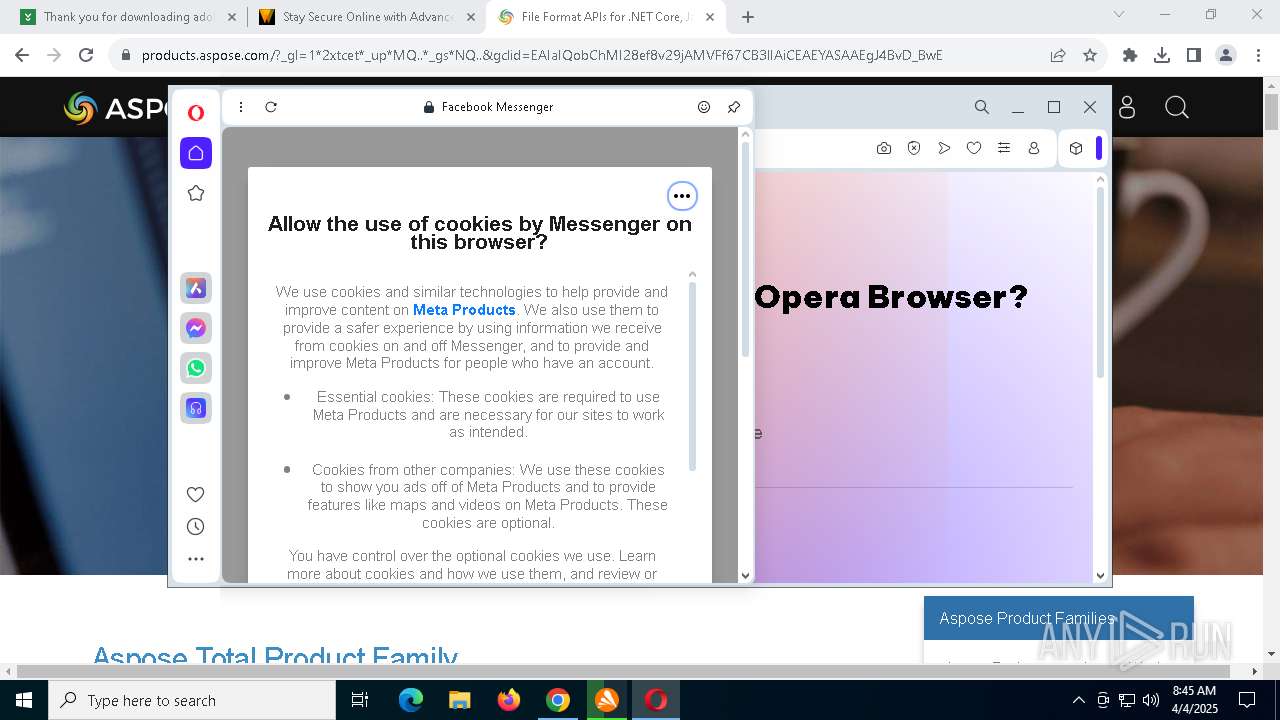Open Opera account profile icon
The image size is (1280, 720).
[x=1034, y=148]
